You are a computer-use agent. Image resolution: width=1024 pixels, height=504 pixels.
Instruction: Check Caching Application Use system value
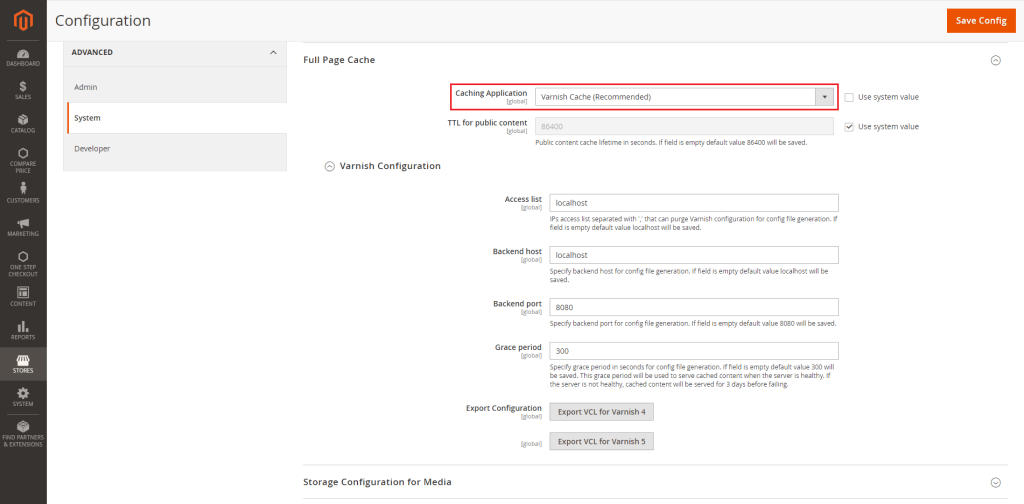coord(849,97)
